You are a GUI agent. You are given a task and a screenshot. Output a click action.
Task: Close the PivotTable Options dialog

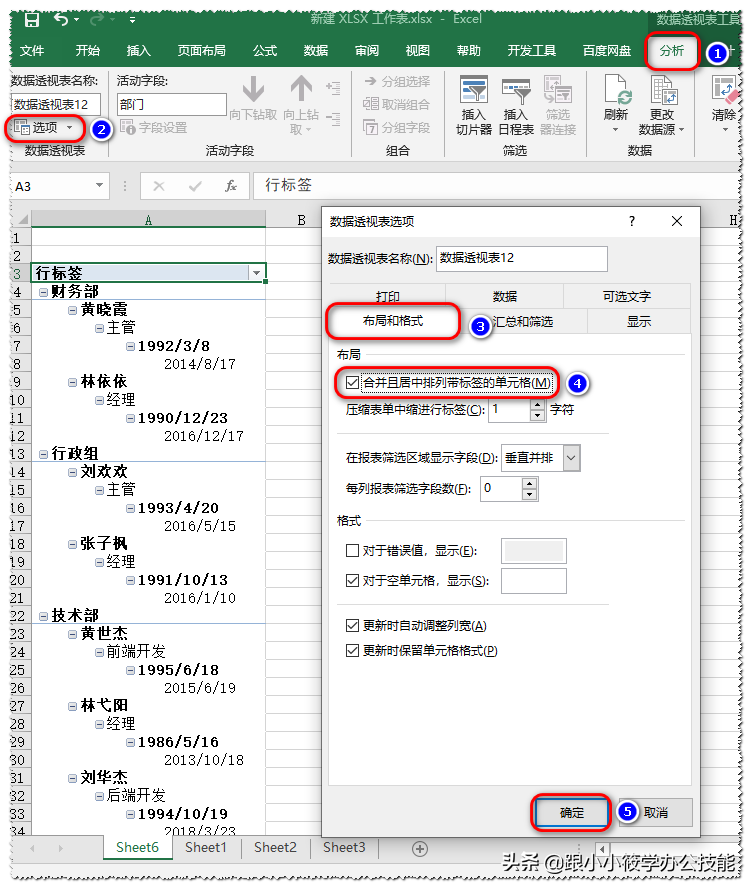[677, 221]
